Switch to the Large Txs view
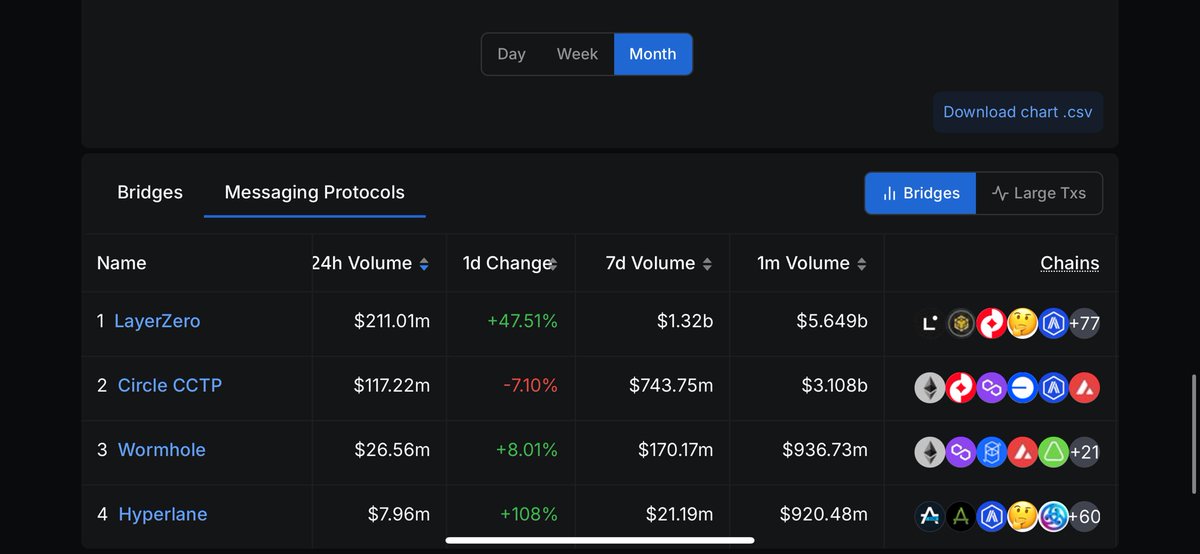Viewport: 1200px width, 554px height. [x=1039, y=193]
